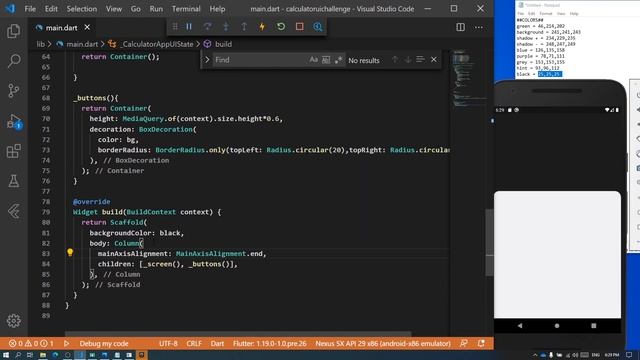Close the main.dart tab
The height and width of the screenshot is (360, 640).
point(87,27)
